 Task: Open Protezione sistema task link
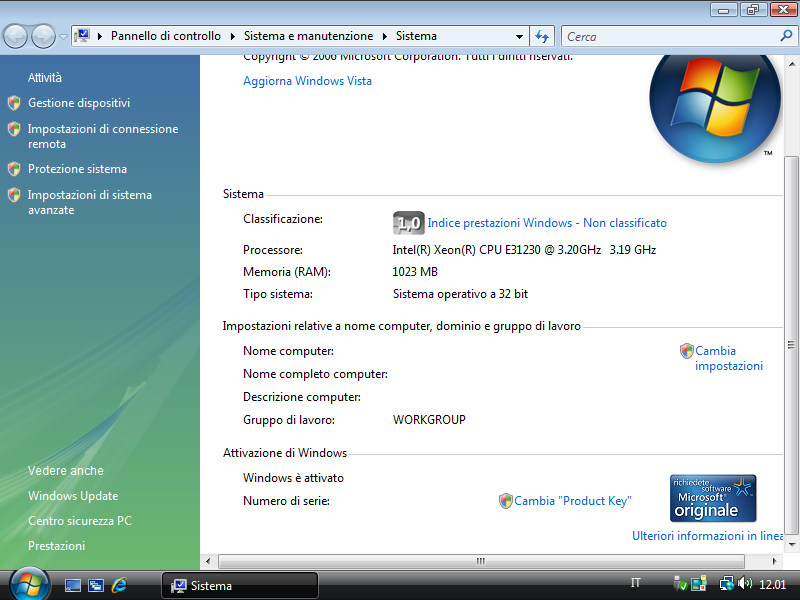[77, 169]
